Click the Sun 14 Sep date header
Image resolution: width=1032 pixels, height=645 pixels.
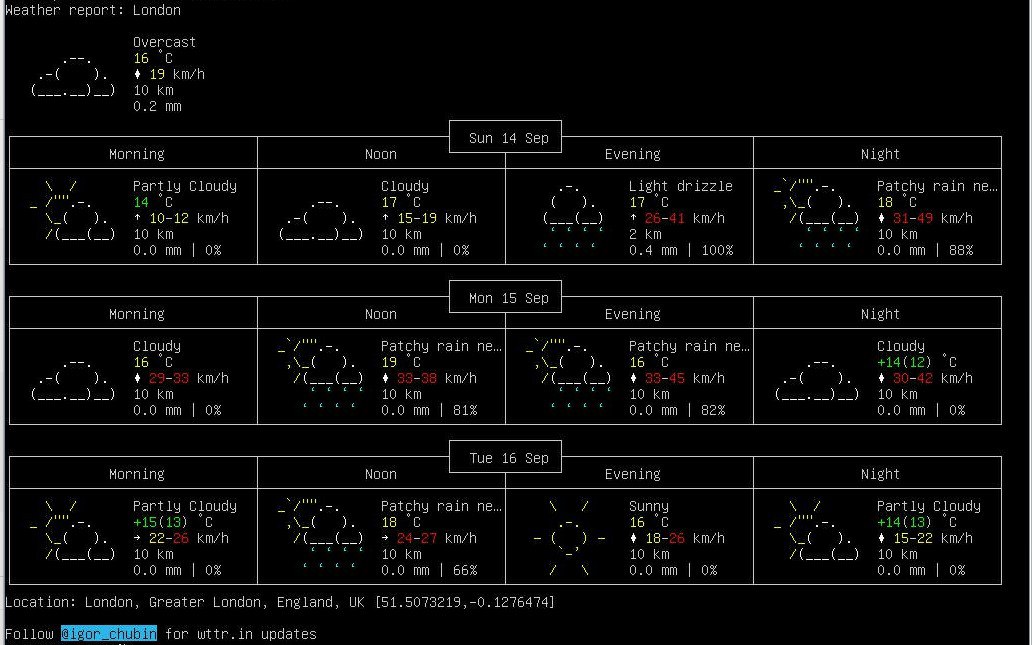[x=508, y=138]
